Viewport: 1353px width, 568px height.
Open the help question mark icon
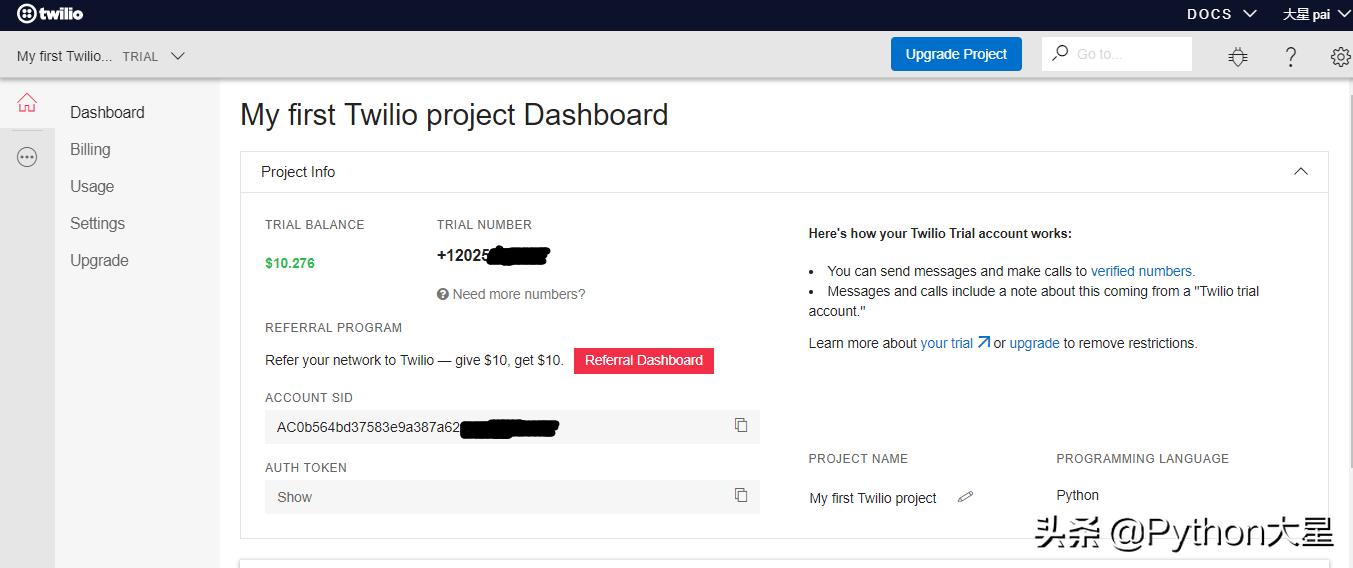(1291, 57)
